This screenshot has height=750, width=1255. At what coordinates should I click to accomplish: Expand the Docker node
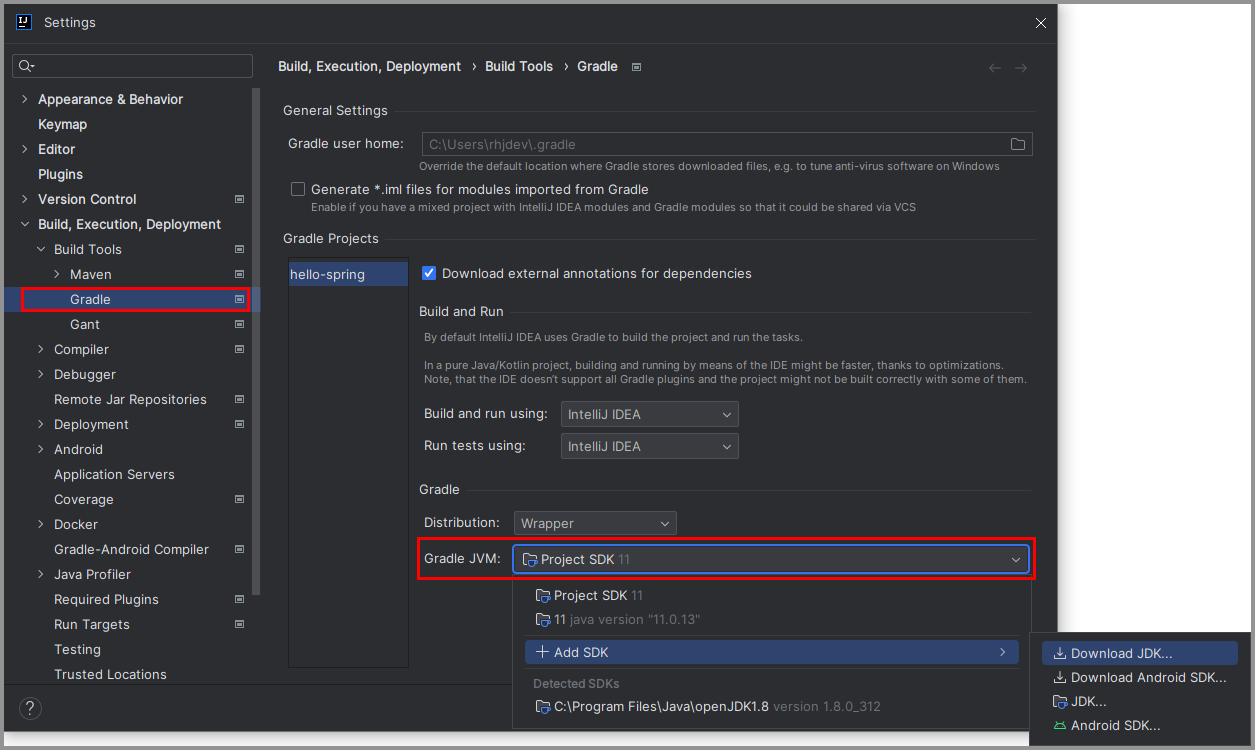41,524
